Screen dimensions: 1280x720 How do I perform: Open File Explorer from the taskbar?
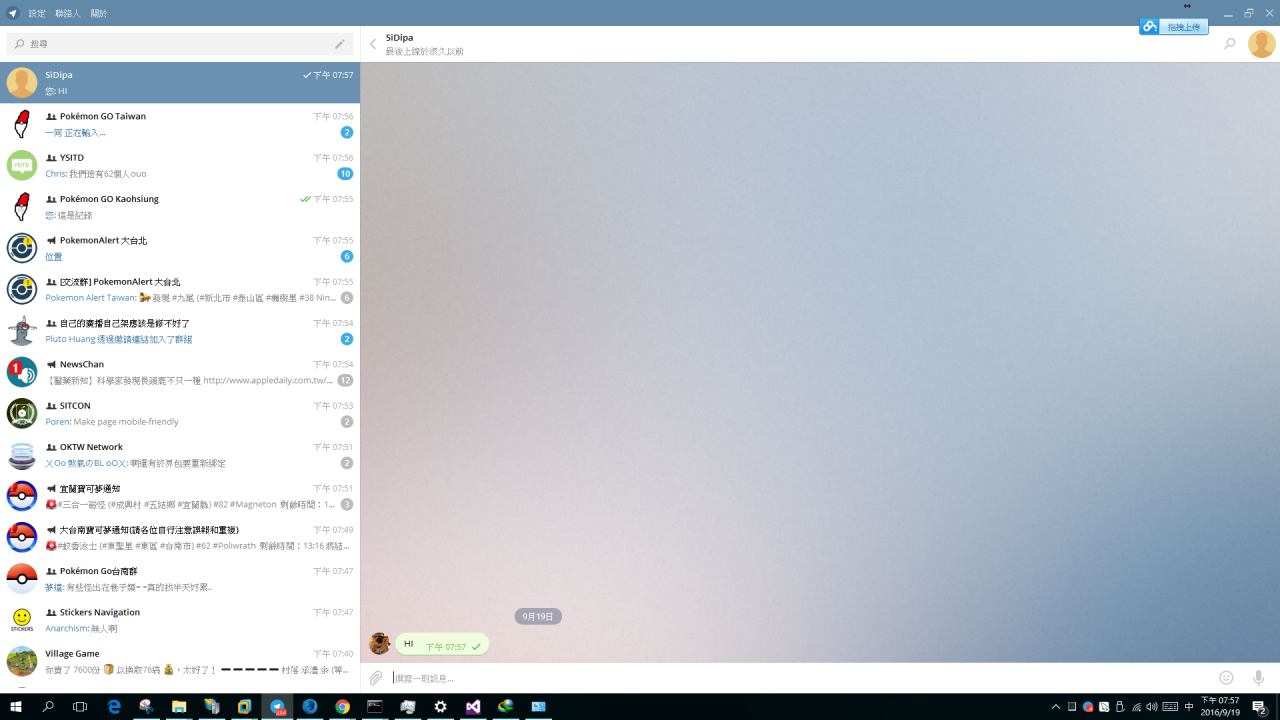pyautogui.click(x=179, y=706)
